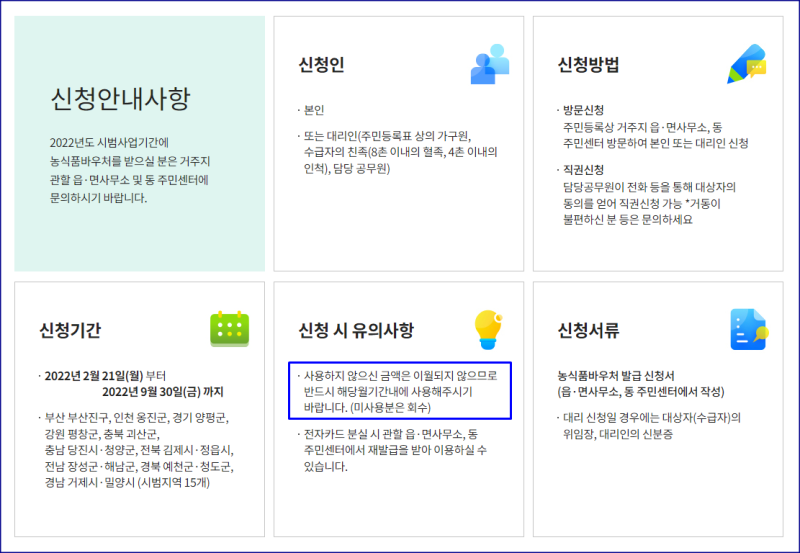The width and height of the screenshot is (800, 553).
Task: Click the 신청안내사항 heading
Action: pos(120,98)
